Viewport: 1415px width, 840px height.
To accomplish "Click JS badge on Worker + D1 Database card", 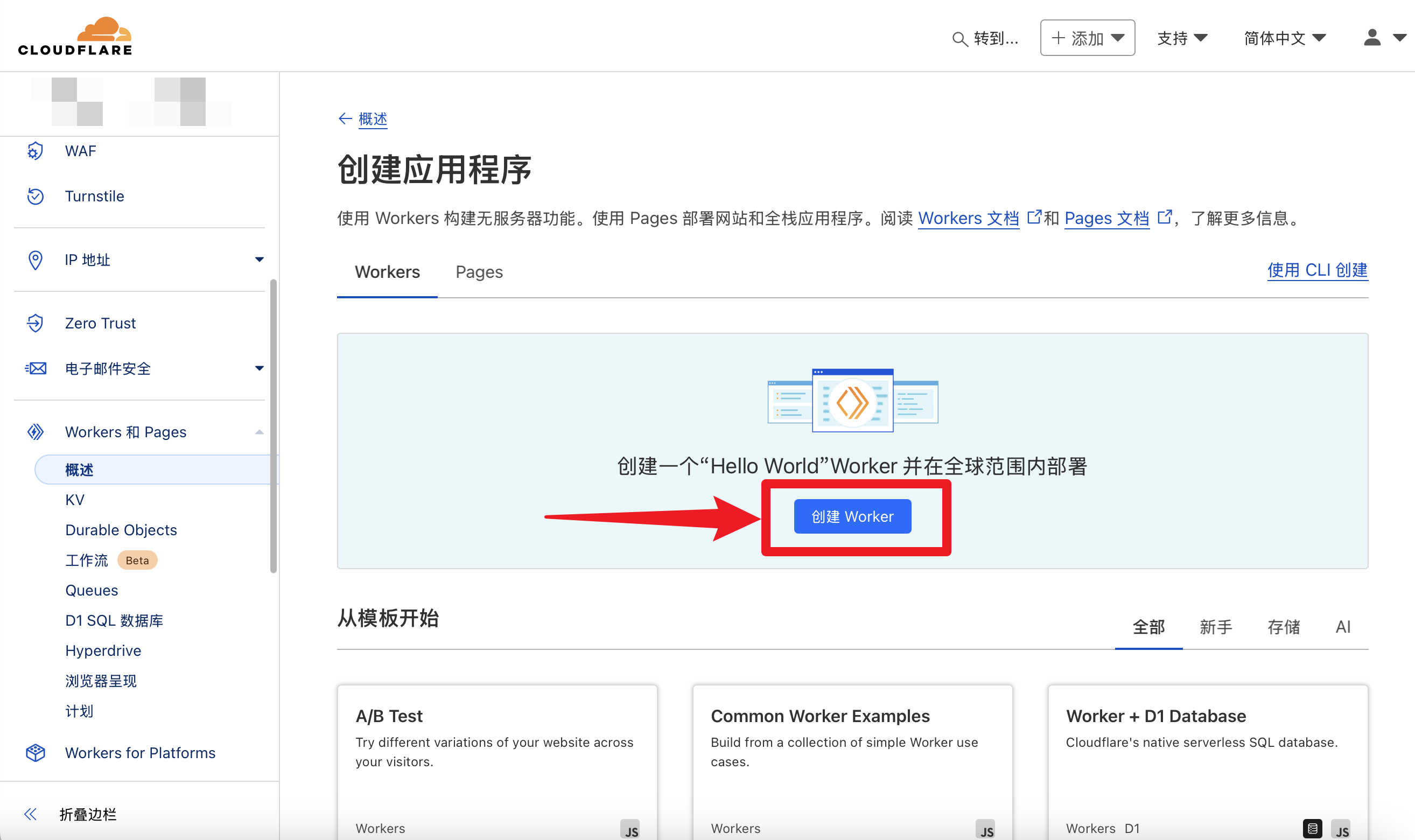I will (x=1341, y=829).
